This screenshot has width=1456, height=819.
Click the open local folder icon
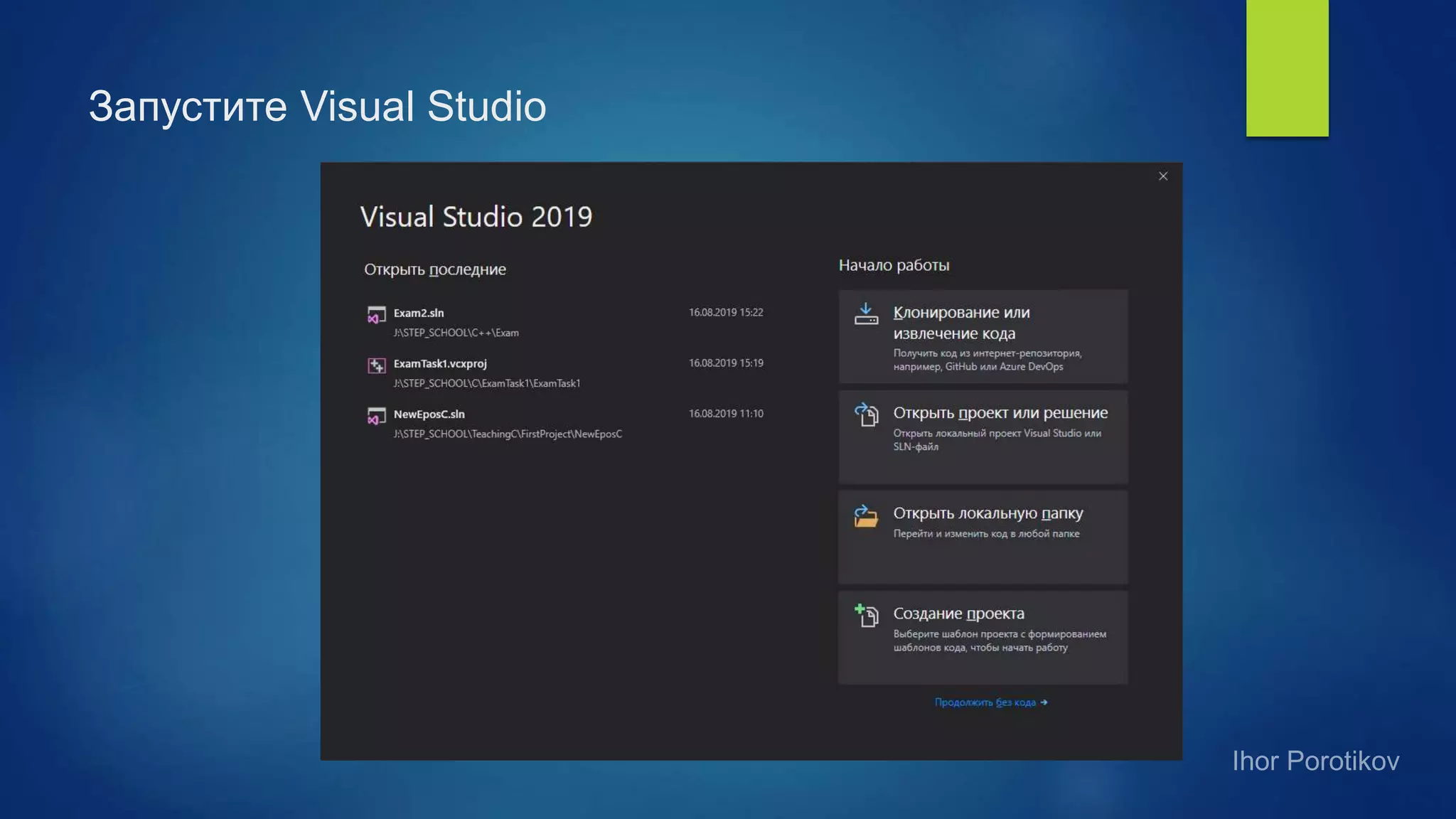(866, 516)
